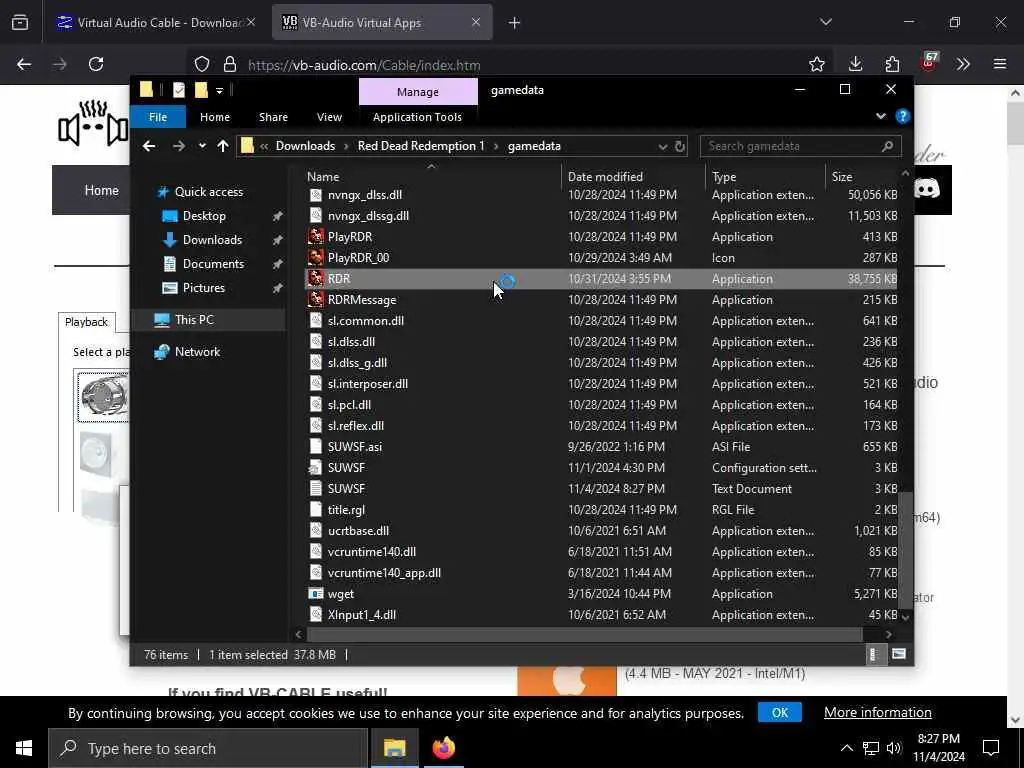This screenshot has height=768, width=1024.
Task: Select the nvngx_dlss.dll file icon
Action: [316, 195]
